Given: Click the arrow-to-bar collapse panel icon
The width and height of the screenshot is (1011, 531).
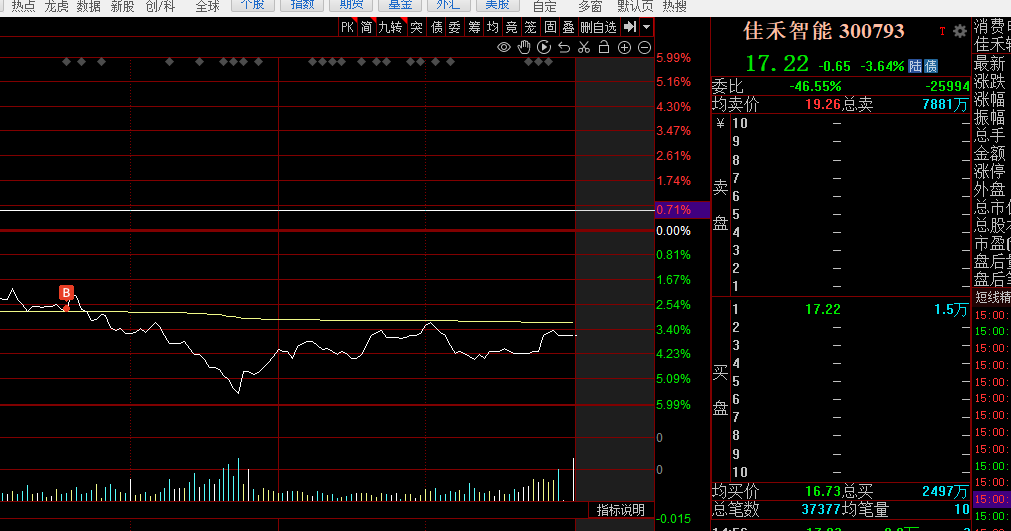Looking at the screenshot, I should [x=630, y=27].
